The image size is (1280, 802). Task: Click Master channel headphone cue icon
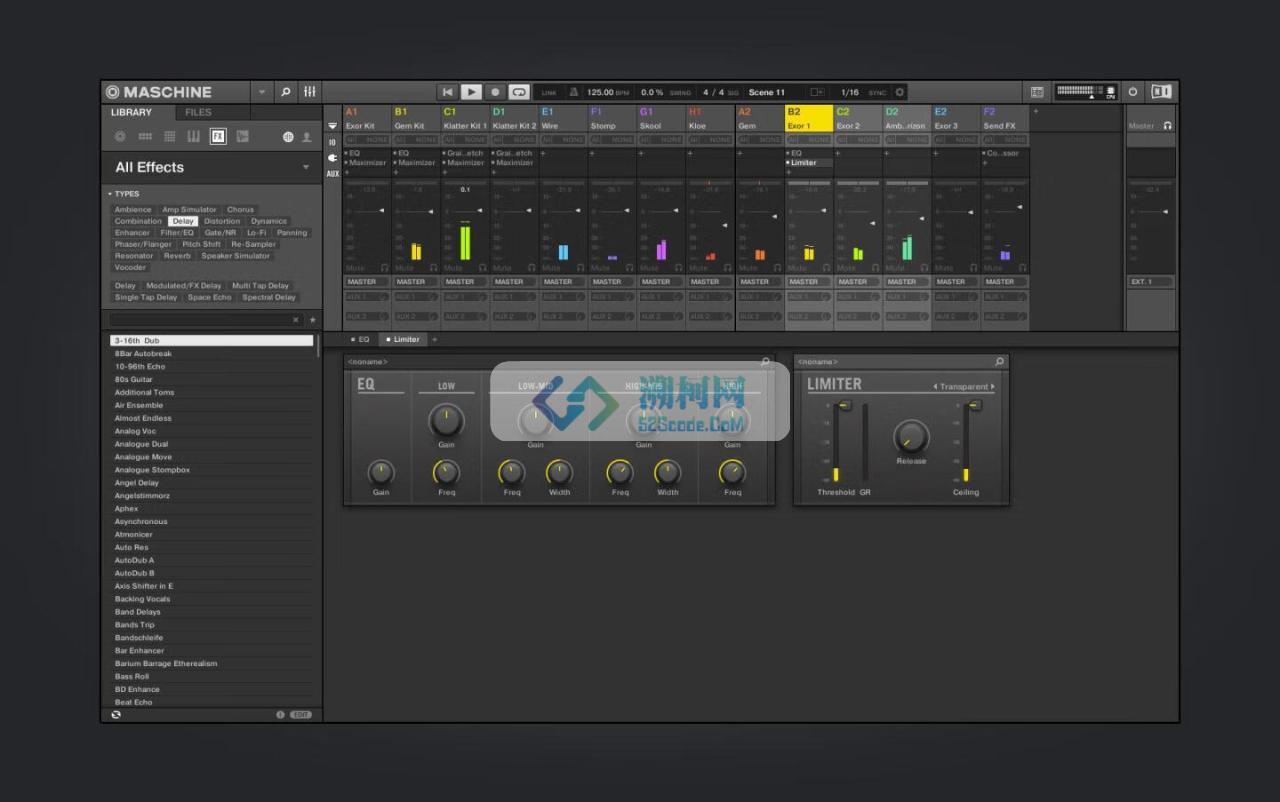[x=1167, y=126]
